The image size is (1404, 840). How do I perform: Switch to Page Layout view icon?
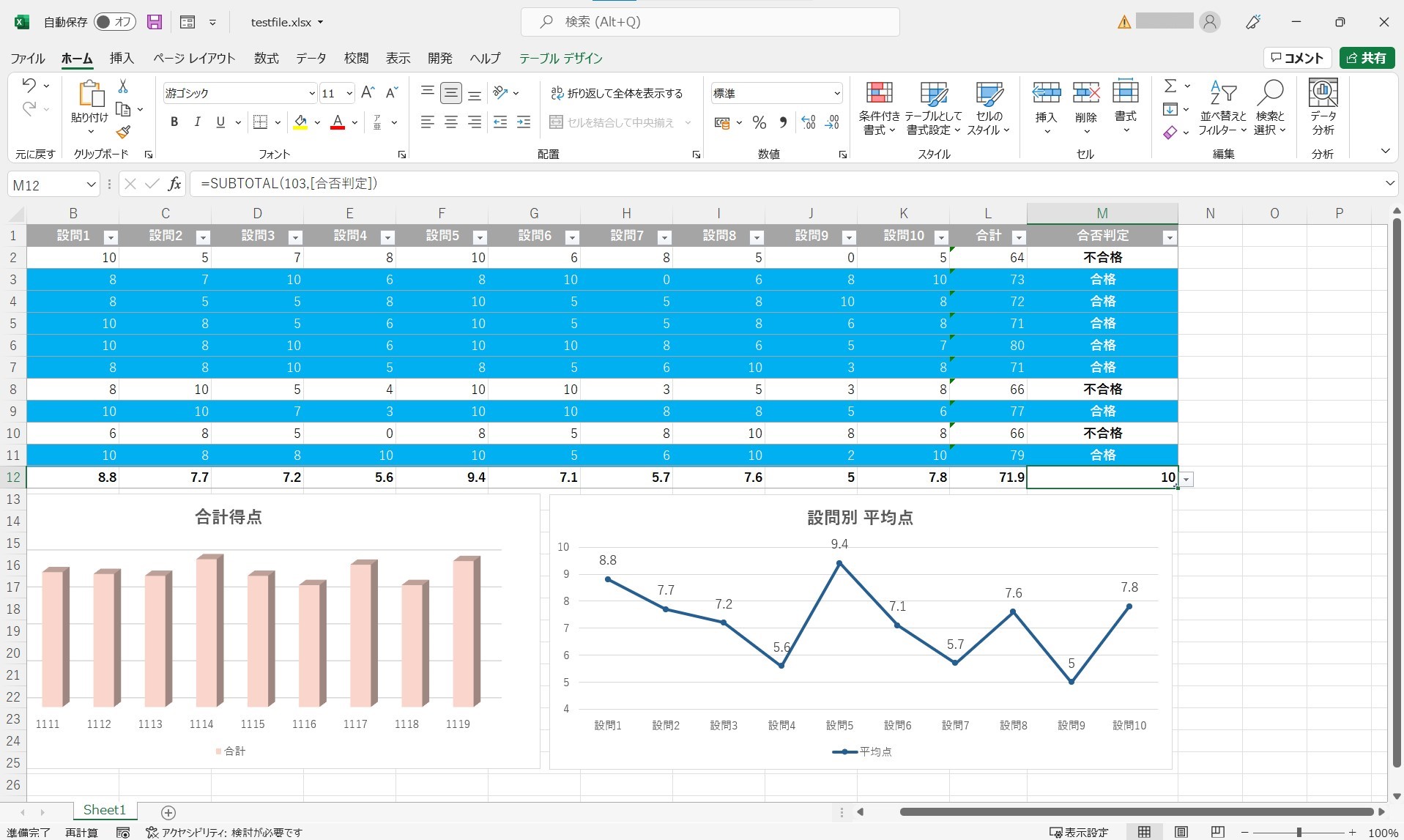tap(1181, 832)
